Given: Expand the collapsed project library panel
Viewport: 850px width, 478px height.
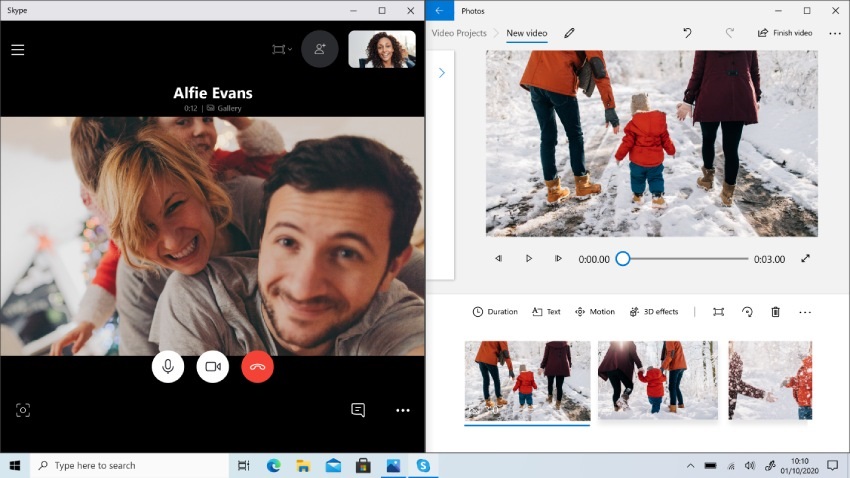Looking at the screenshot, I should (441, 73).
